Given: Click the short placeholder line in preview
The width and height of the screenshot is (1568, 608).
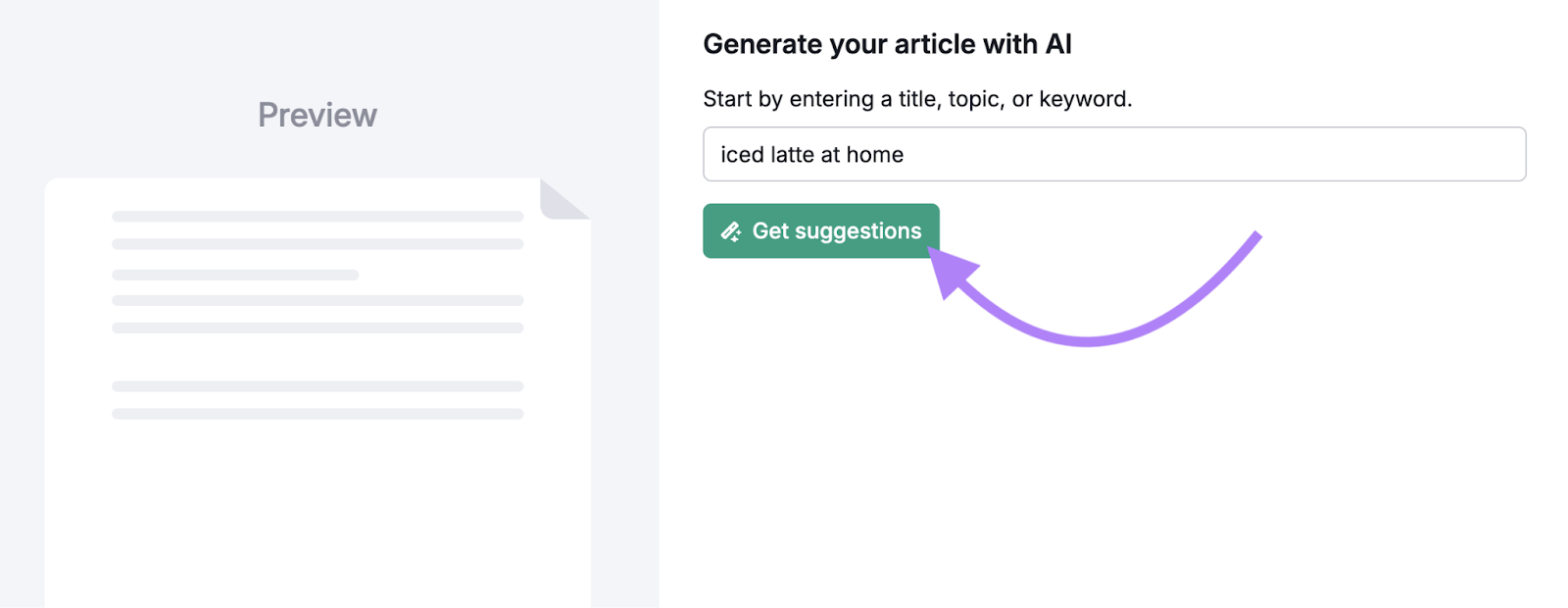Looking at the screenshot, I should [235, 275].
